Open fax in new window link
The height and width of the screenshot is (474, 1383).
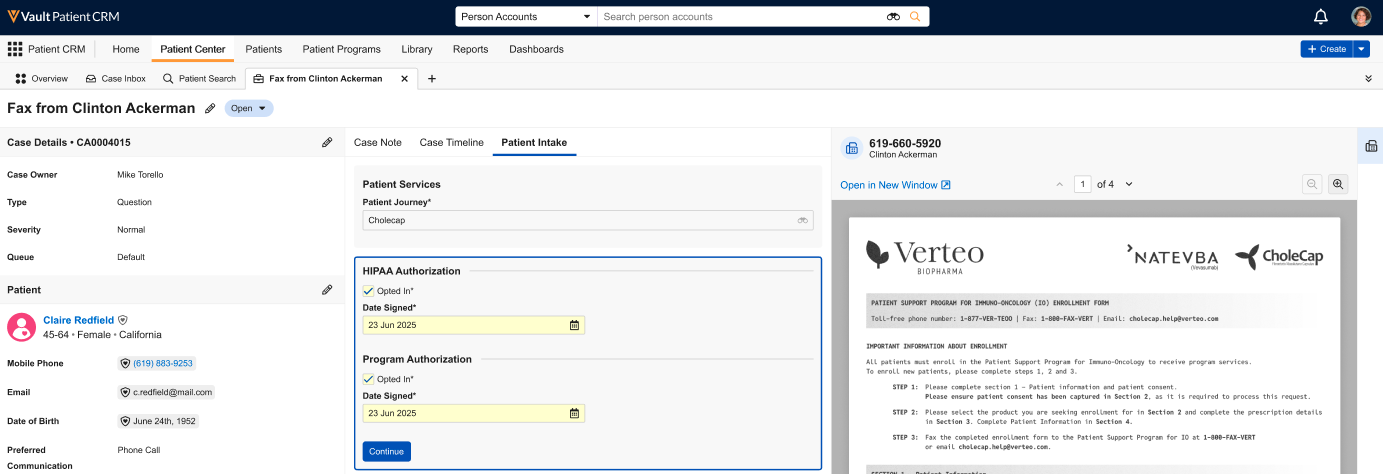895,185
